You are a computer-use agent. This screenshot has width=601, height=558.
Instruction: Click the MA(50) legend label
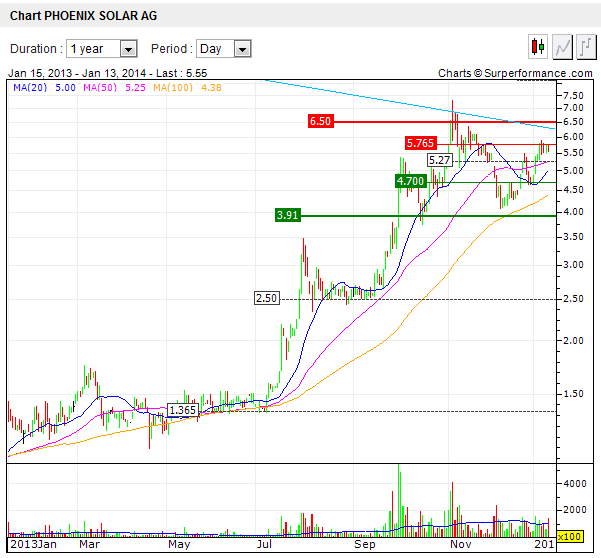100,88
